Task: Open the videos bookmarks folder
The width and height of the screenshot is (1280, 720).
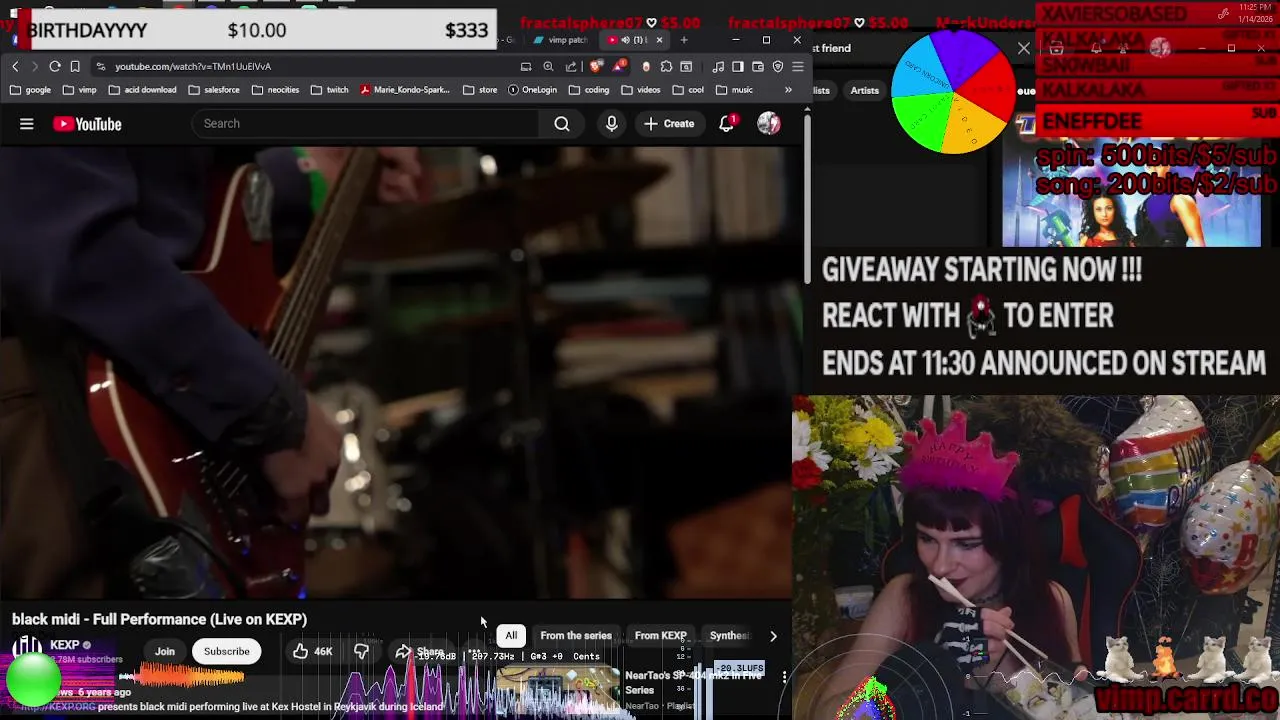Action: point(640,90)
